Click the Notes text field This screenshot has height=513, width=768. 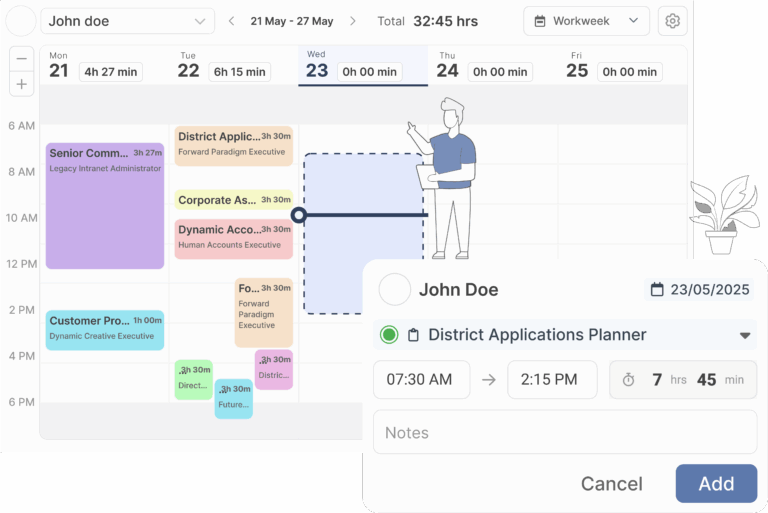[x=565, y=433]
